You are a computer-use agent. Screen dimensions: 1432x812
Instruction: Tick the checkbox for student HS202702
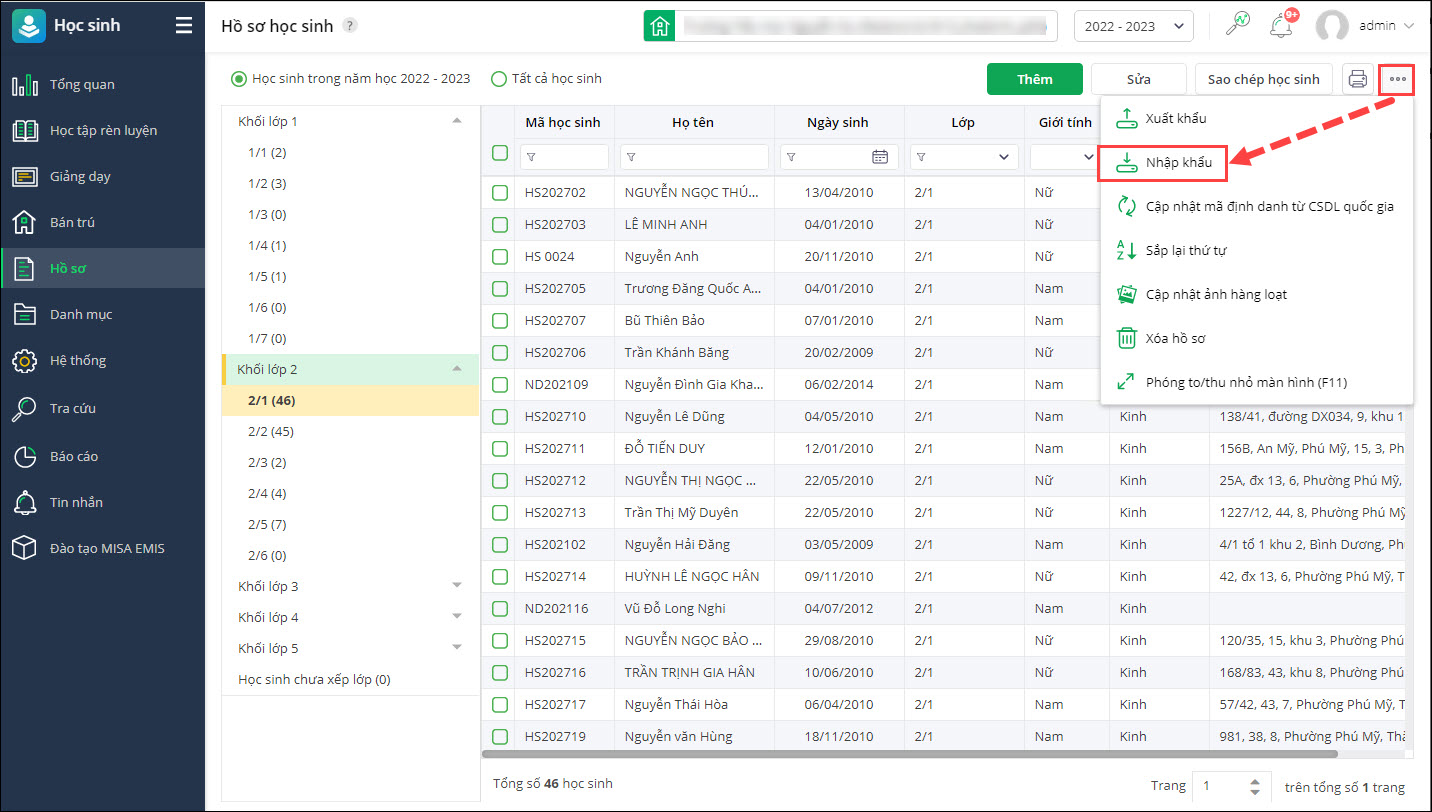pyautogui.click(x=500, y=192)
